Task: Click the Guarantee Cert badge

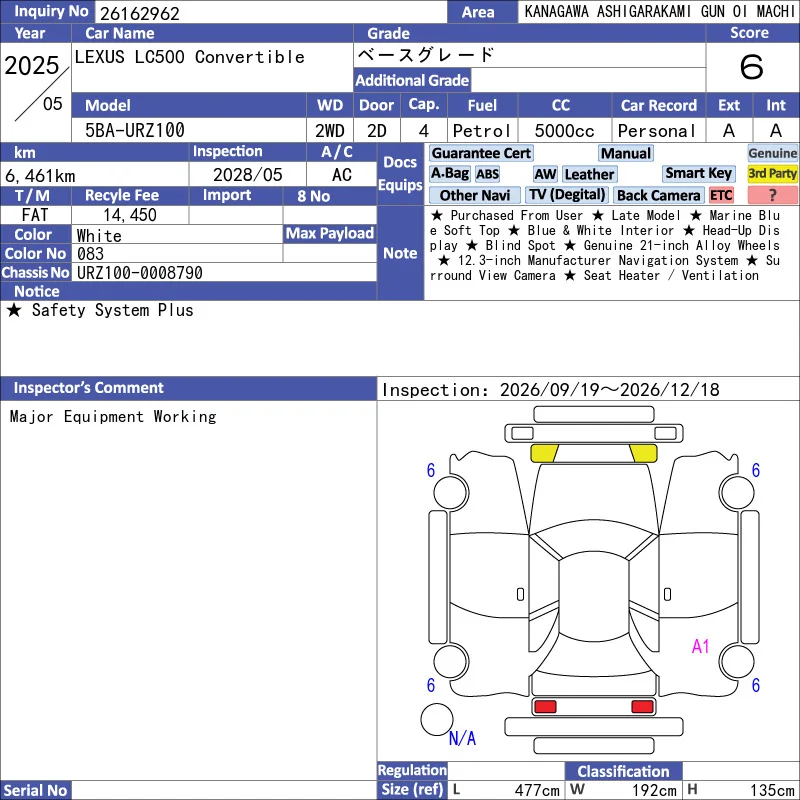Action: click(481, 153)
